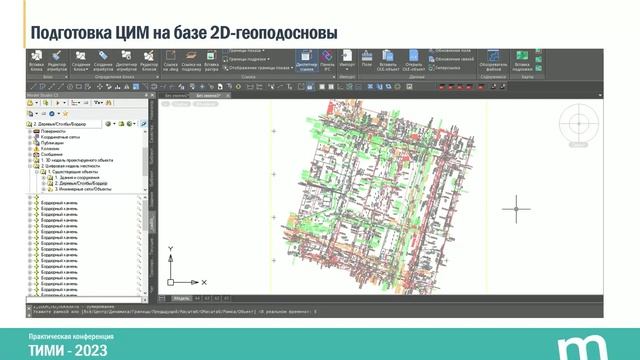The width and height of the screenshot is (640, 360).
Task: Click Обновление связей in Данные group
Action: (451, 59)
